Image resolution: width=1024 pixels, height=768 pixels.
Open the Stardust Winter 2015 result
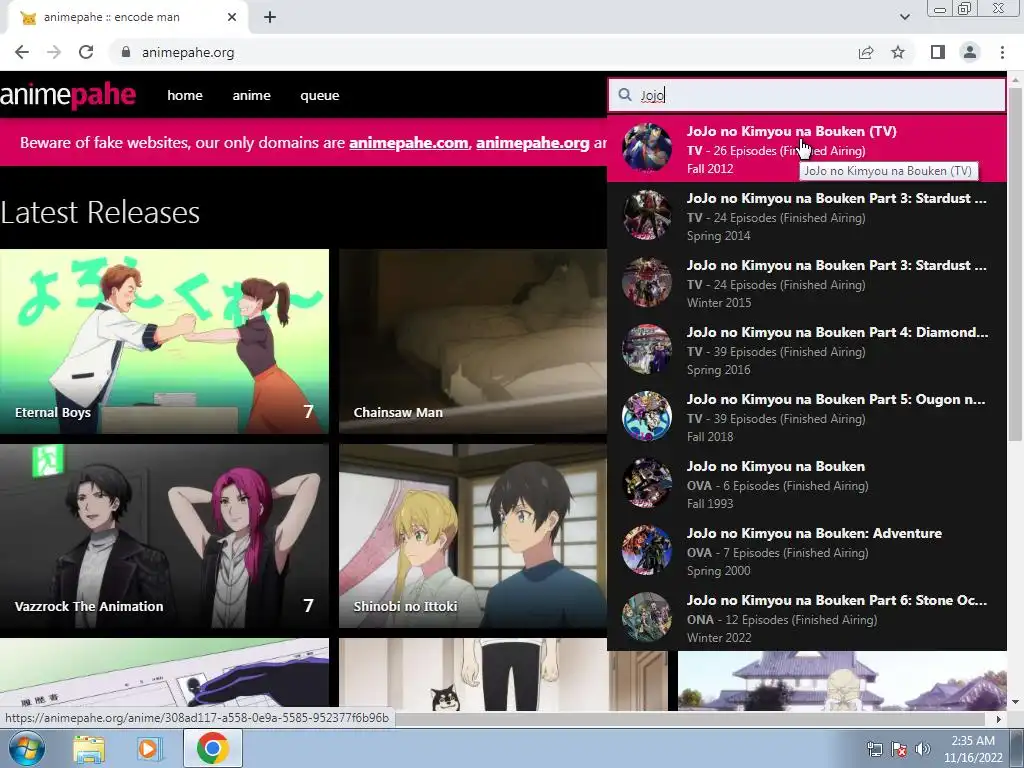(807, 283)
